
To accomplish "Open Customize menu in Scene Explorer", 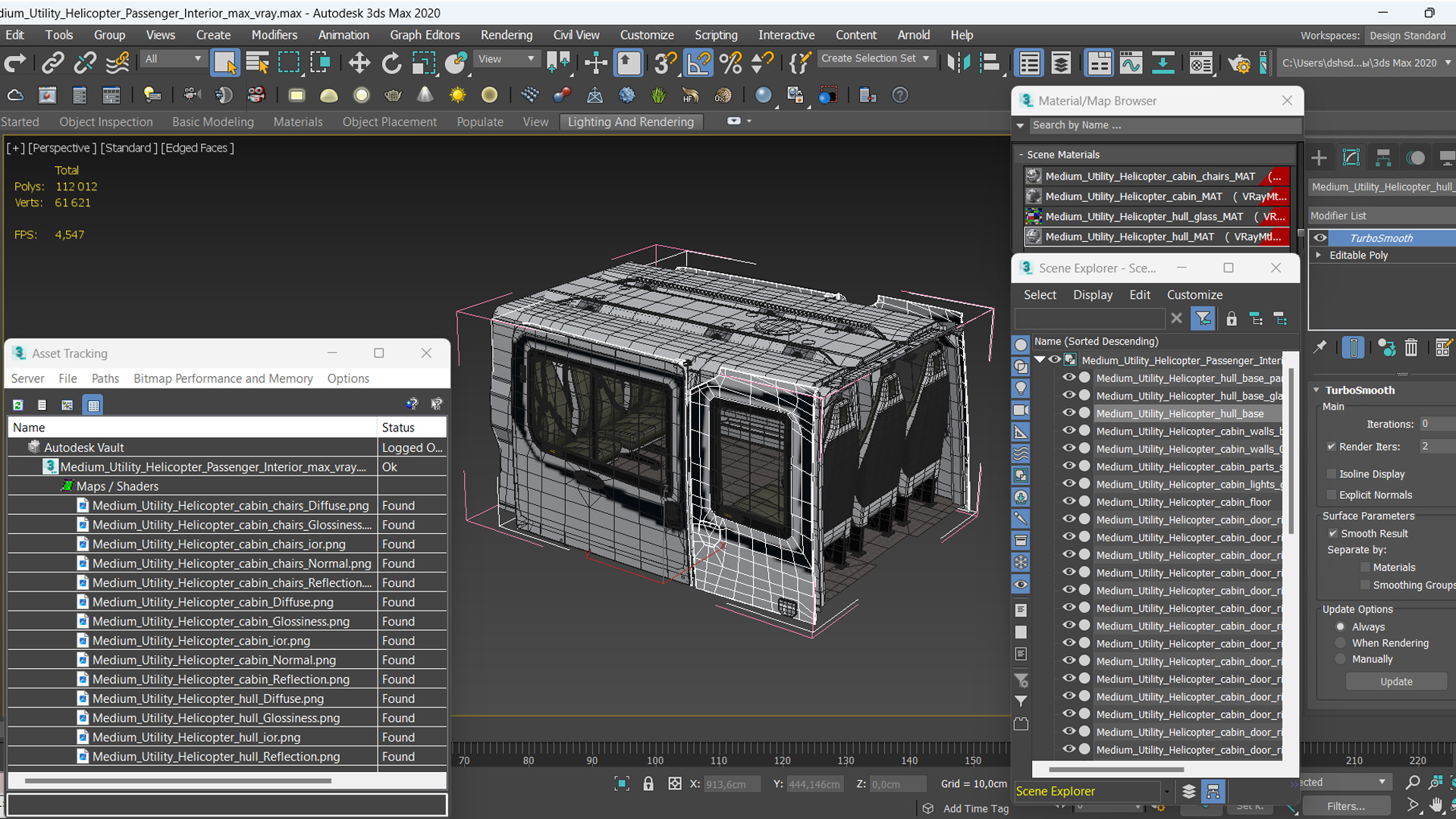I will pyautogui.click(x=1194, y=295).
